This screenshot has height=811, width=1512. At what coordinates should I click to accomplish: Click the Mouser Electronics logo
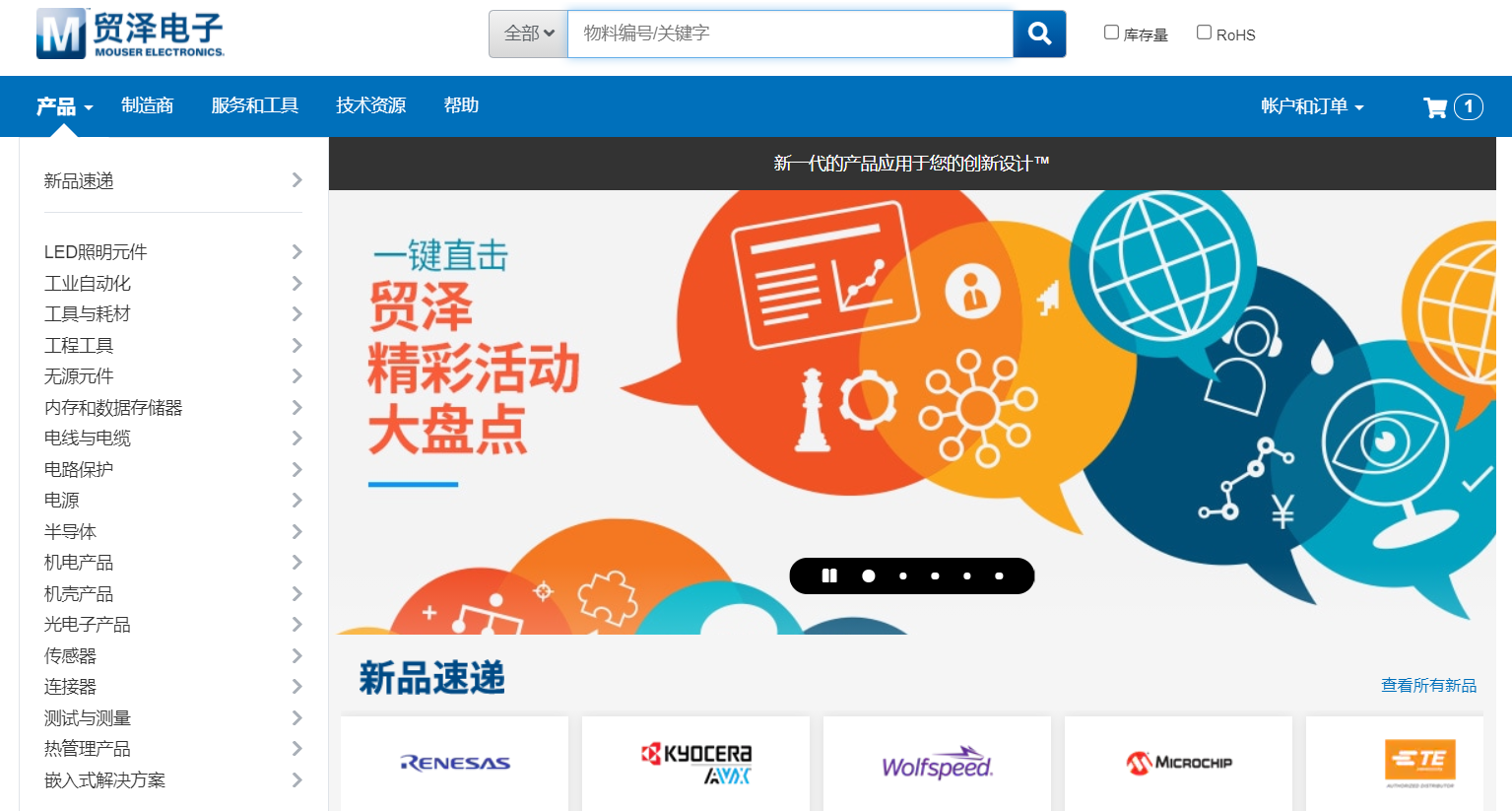[130, 34]
